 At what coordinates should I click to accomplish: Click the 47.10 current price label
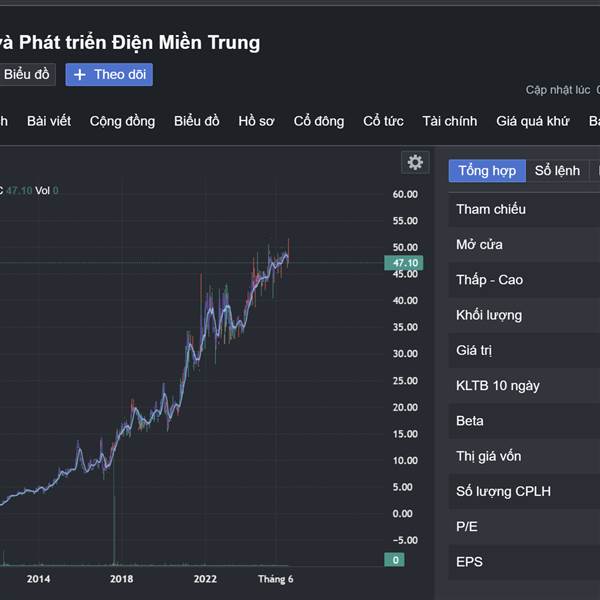pos(406,263)
